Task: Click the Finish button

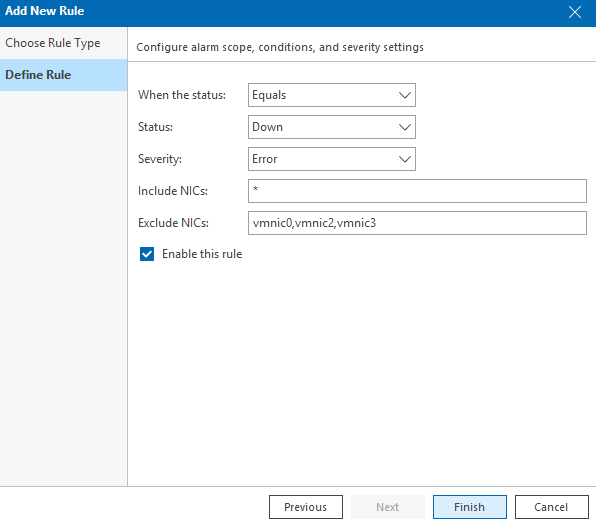Action: coord(469,507)
